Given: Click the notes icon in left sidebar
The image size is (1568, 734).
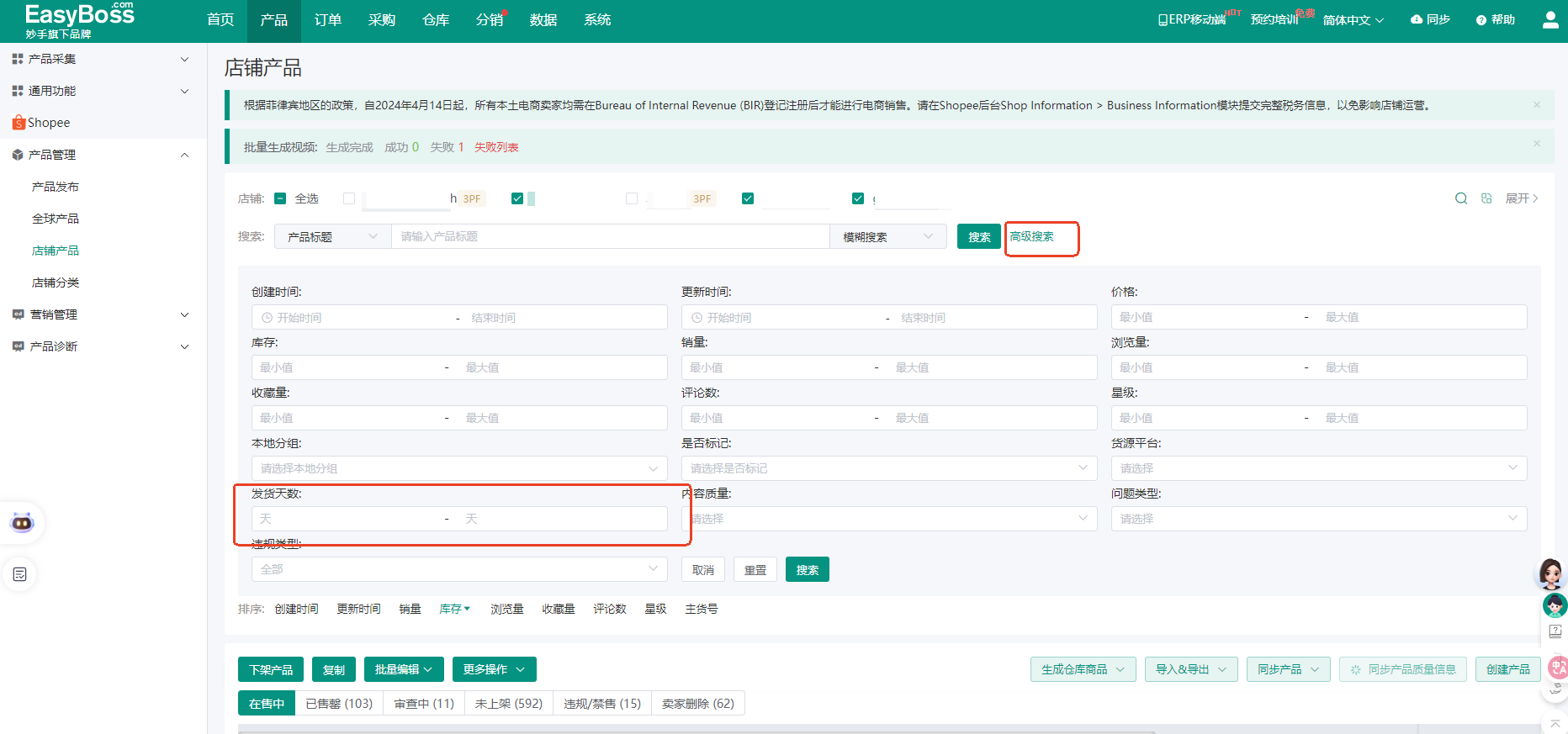Looking at the screenshot, I should click(x=20, y=574).
